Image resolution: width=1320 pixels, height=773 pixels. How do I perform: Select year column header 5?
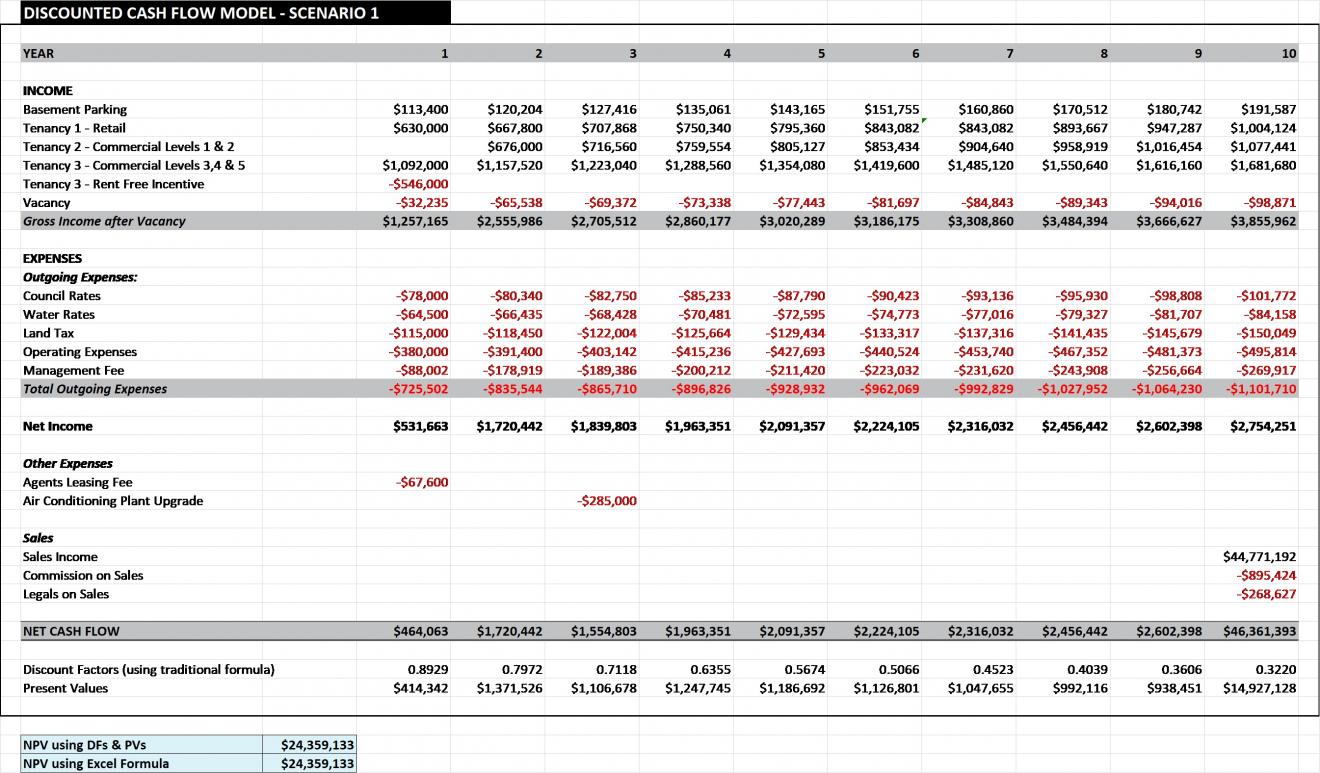[822, 53]
